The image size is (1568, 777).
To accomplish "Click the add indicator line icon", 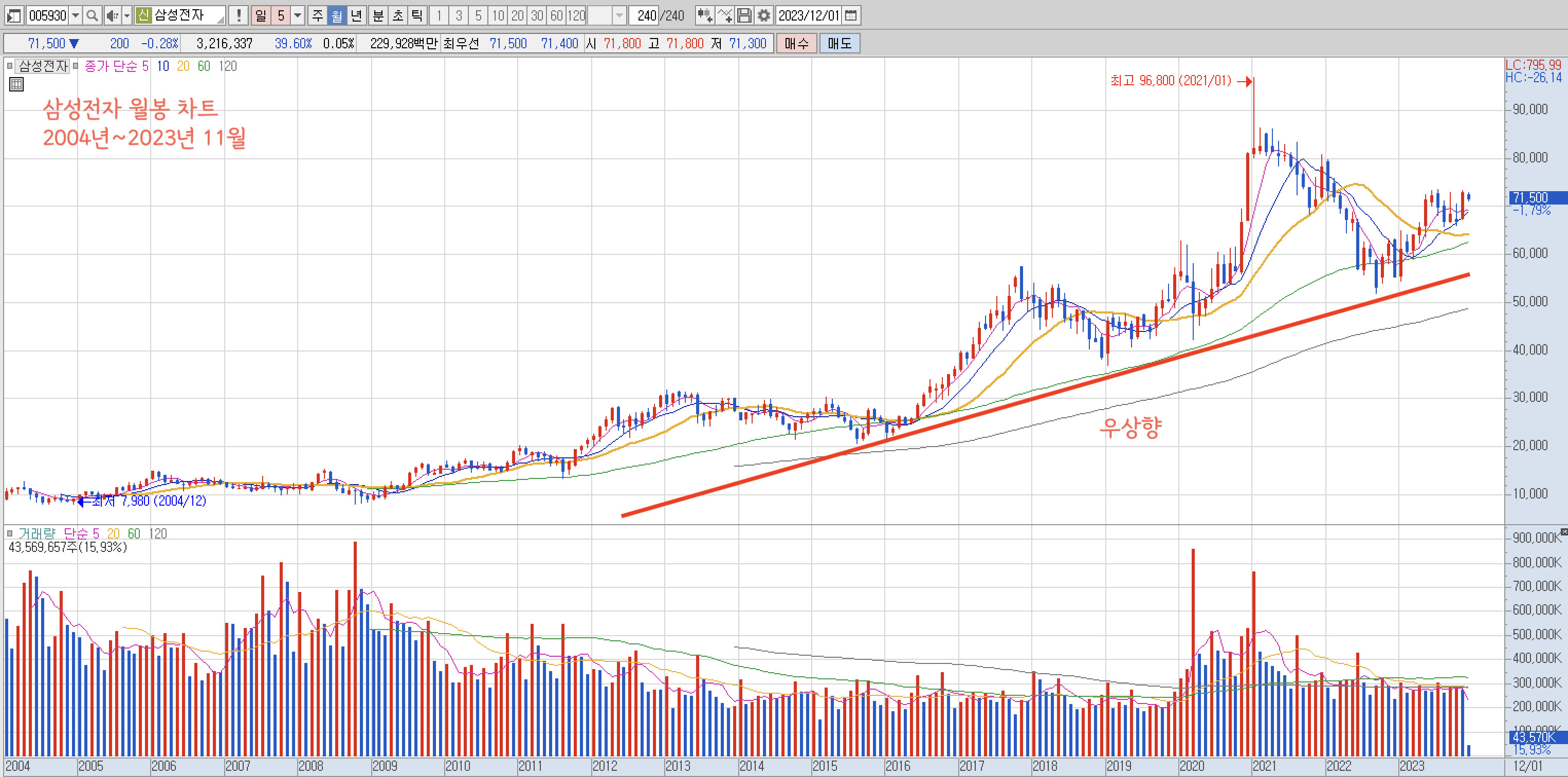I will [x=724, y=16].
